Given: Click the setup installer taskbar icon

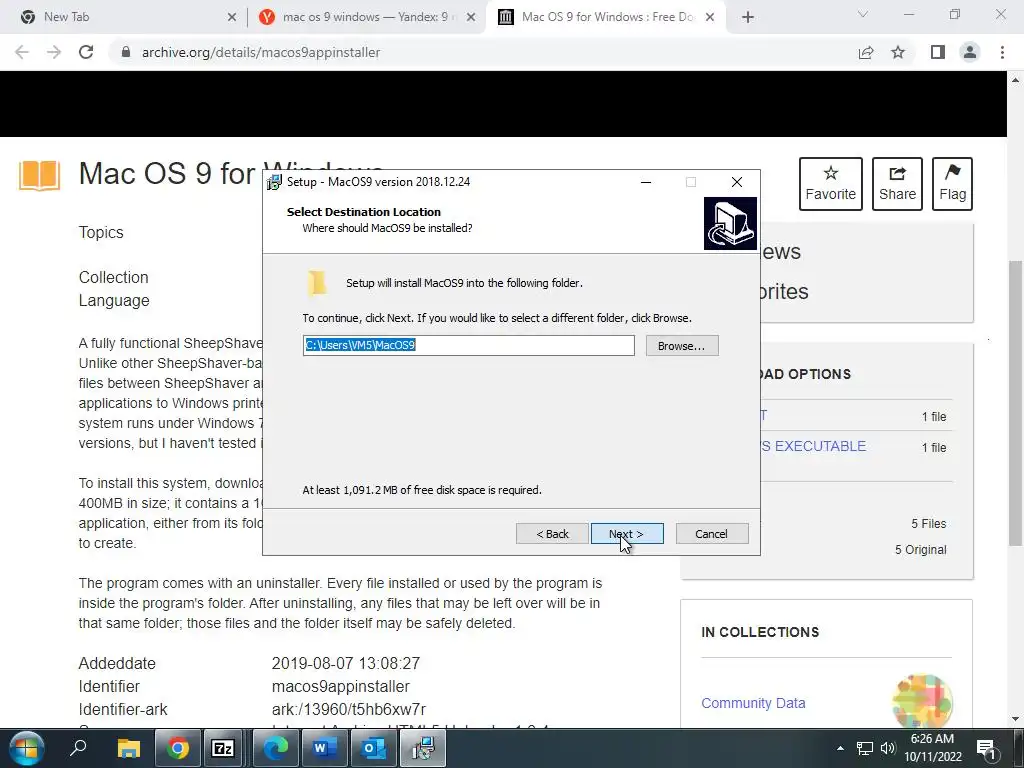Looking at the screenshot, I should (x=423, y=748).
